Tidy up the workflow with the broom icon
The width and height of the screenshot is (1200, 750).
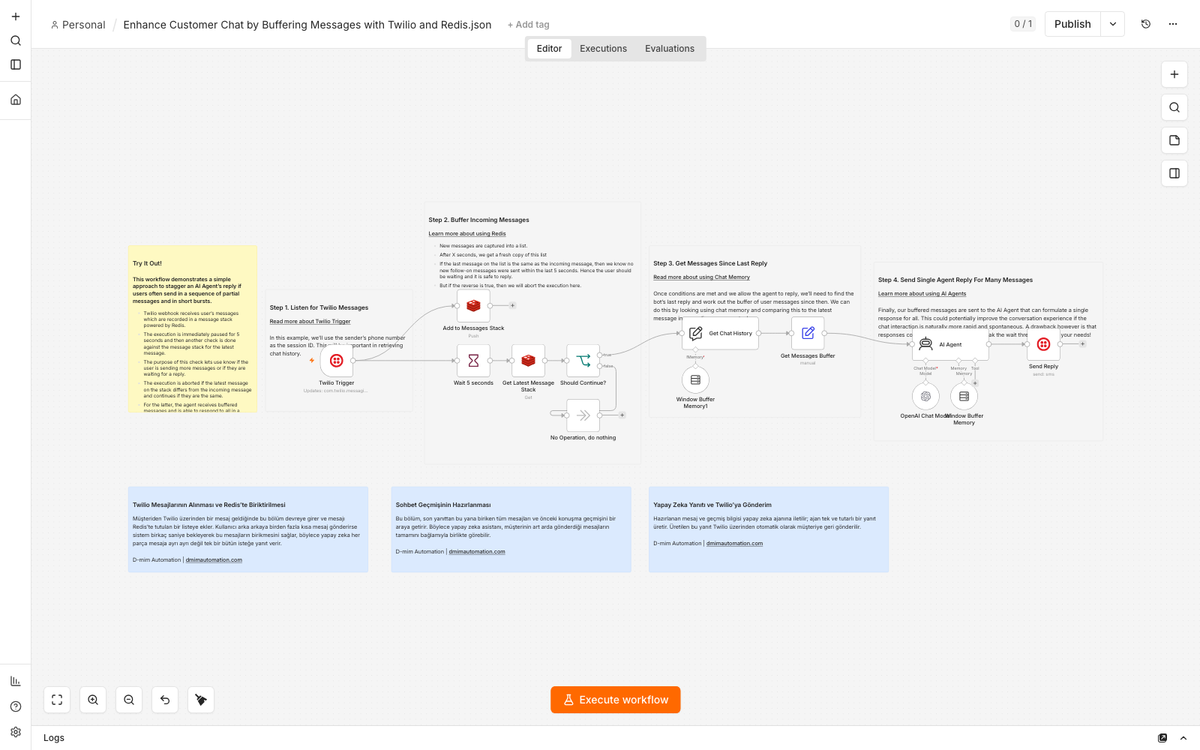click(x=201, y=700)
